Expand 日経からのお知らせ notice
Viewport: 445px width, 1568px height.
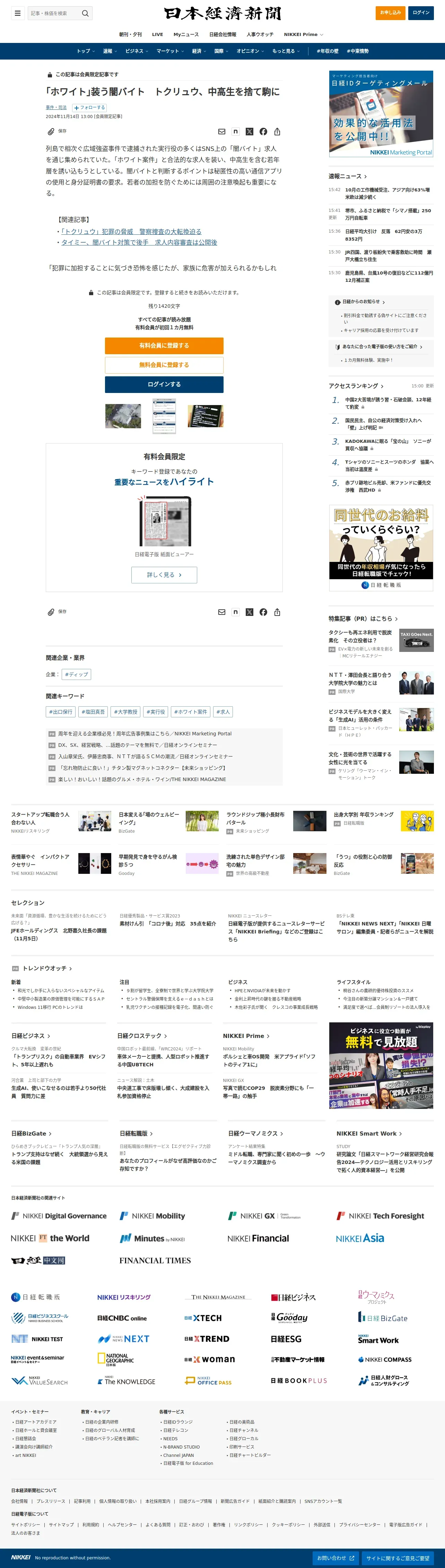click(x=360, y=302)
